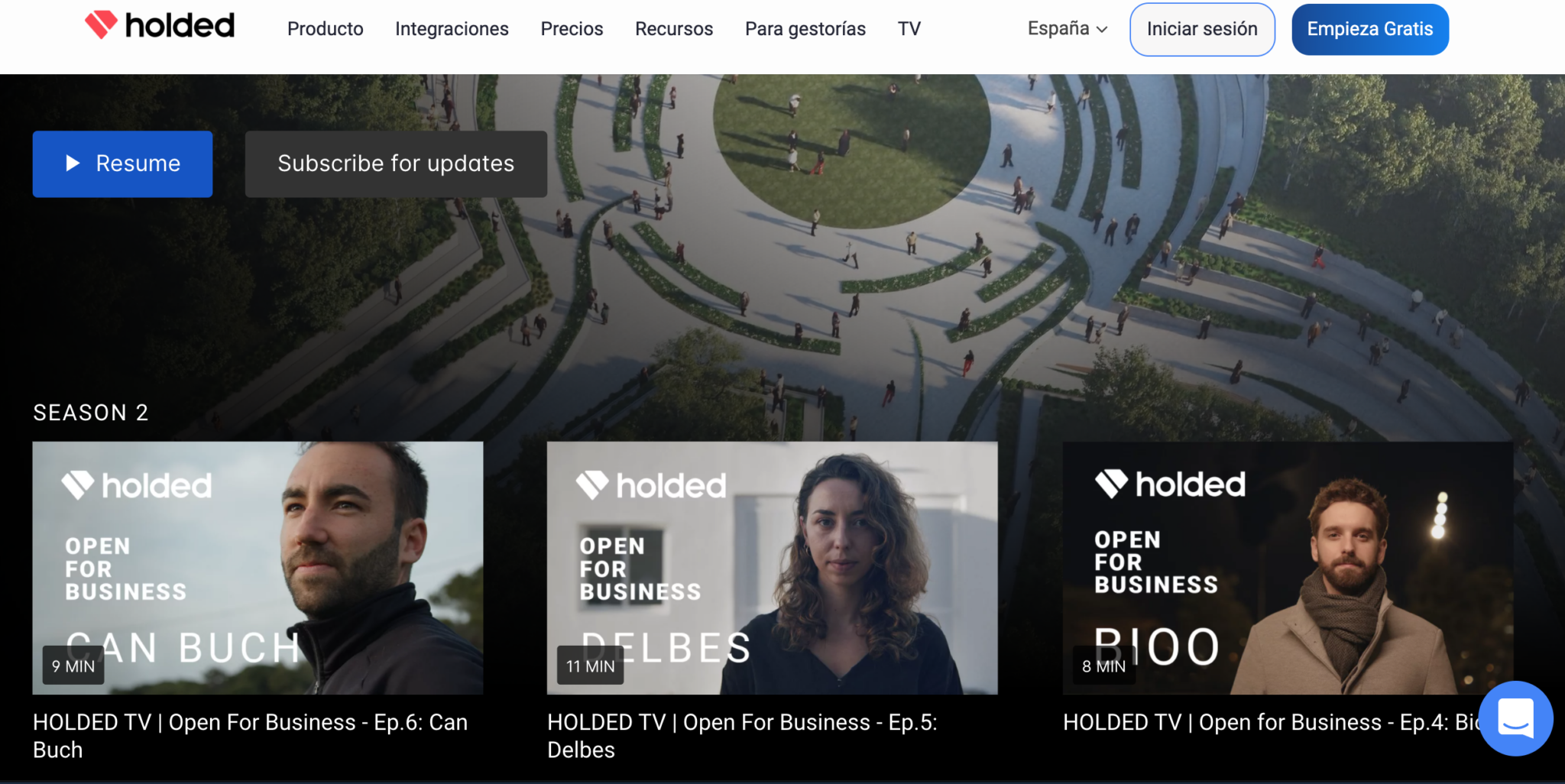Expand the España country dropdown
Image resolution: width=1565 pixels, height=784 pixels.
(1068, 29)
